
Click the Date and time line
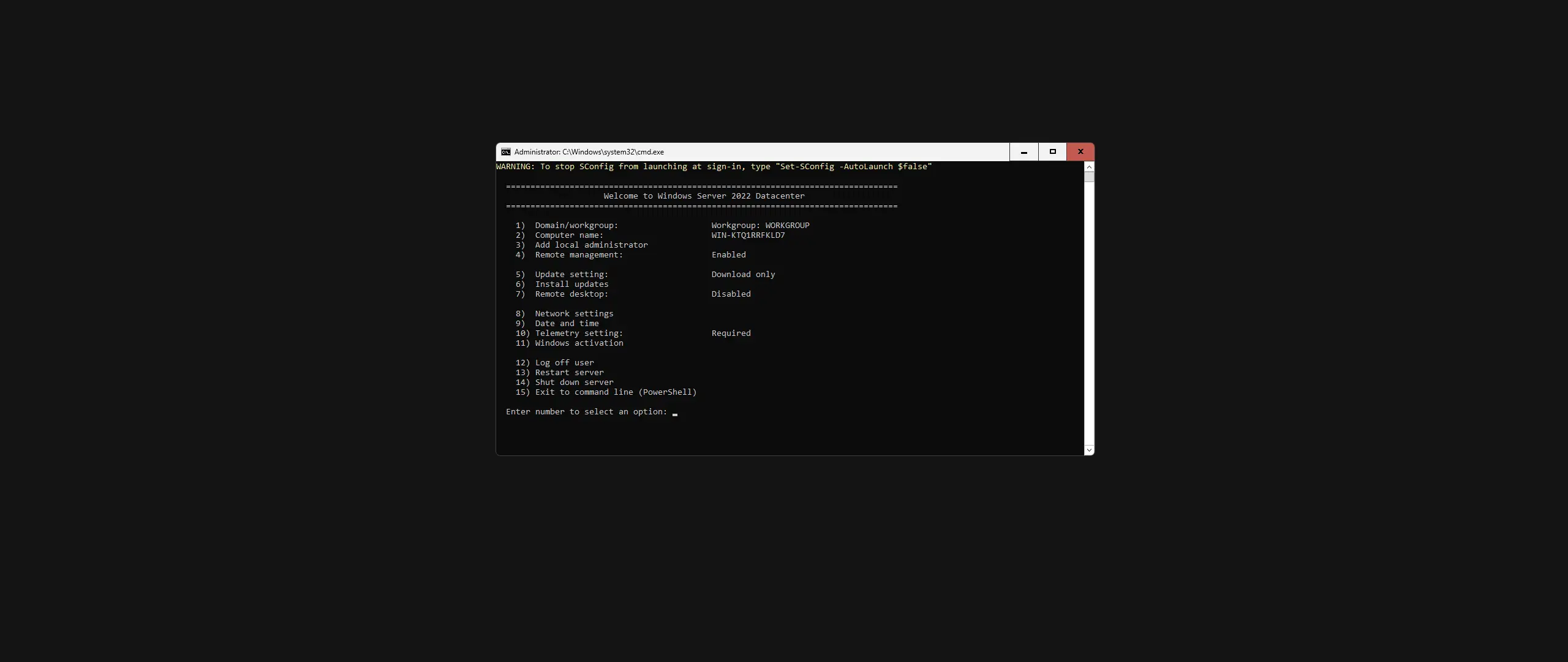click(566, 323)
